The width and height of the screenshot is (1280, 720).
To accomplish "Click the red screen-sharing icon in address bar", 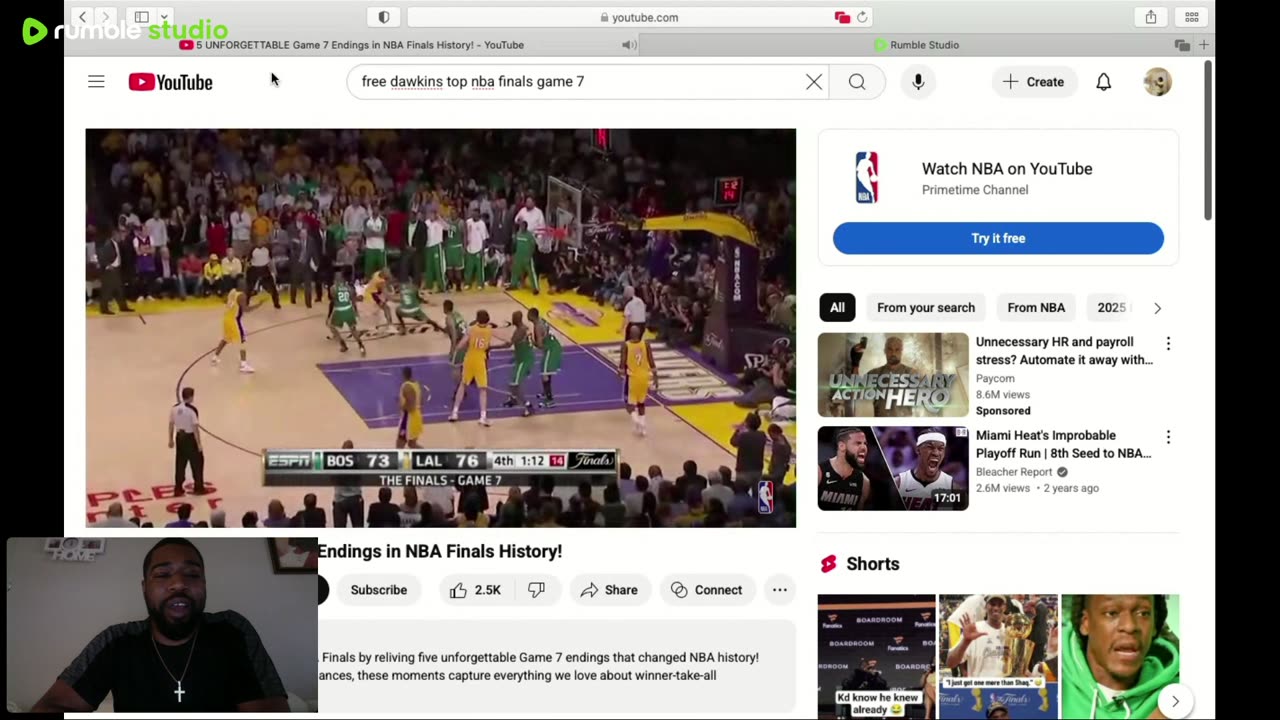I will tap(842, 17).
